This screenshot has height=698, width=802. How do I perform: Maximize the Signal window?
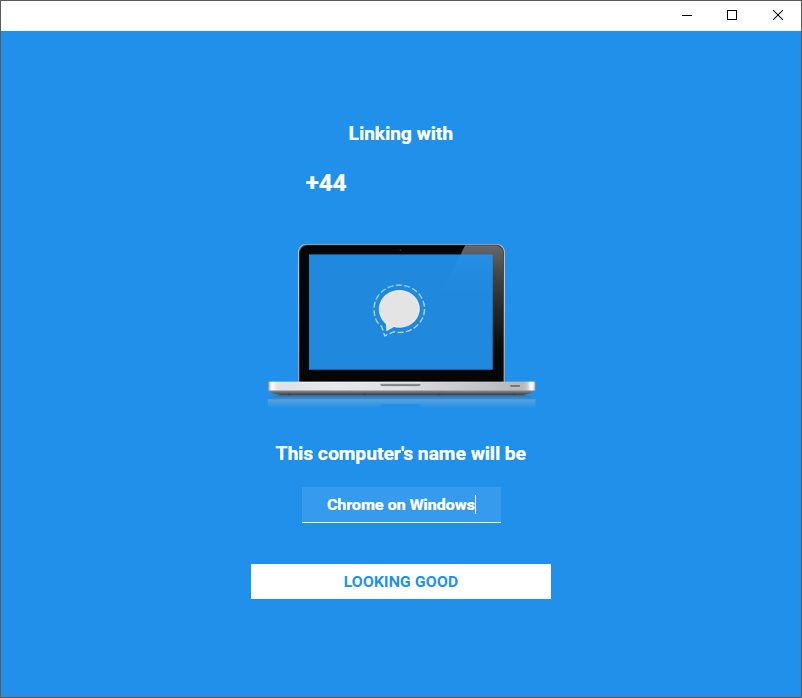[732, 15]
